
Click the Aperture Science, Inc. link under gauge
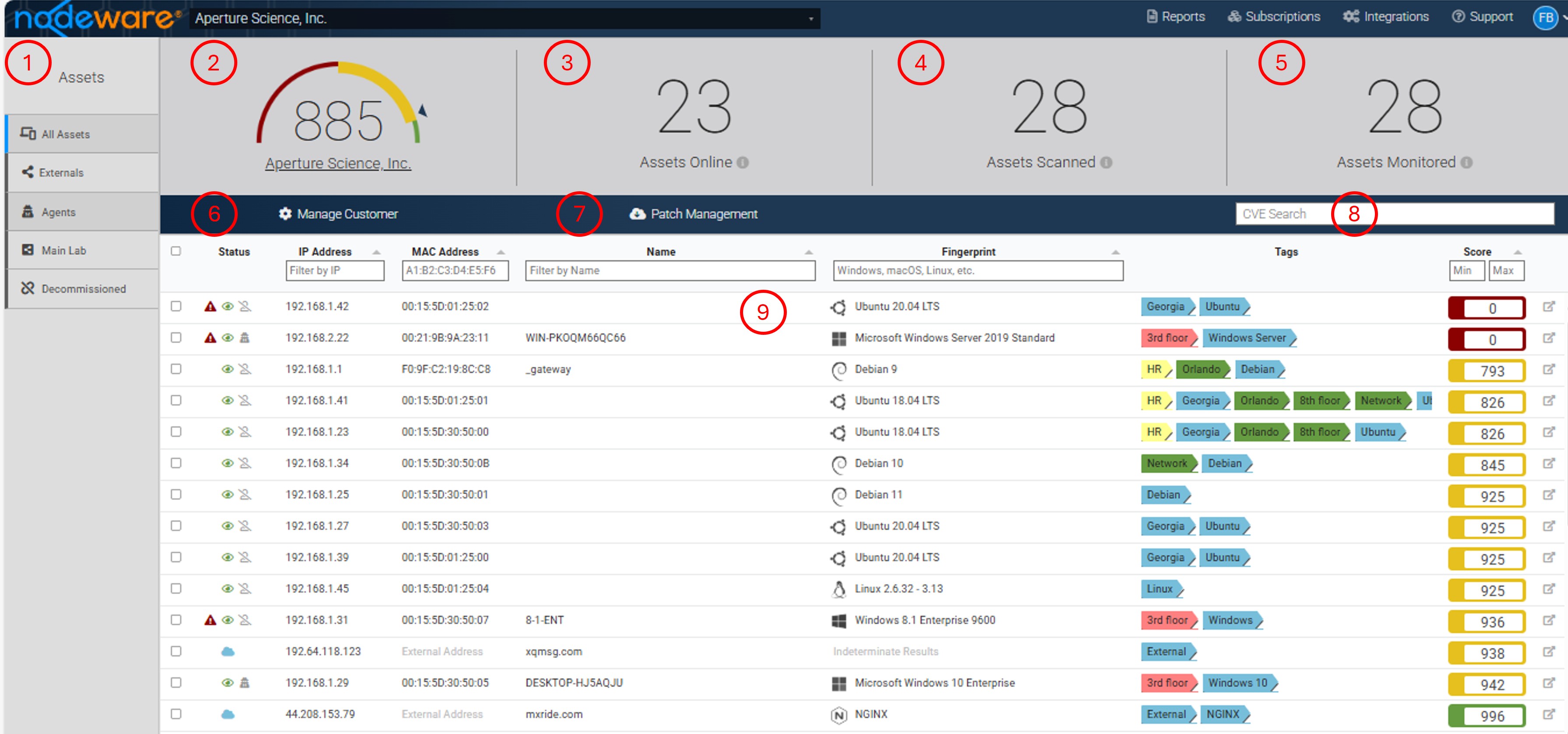point(338,163)
